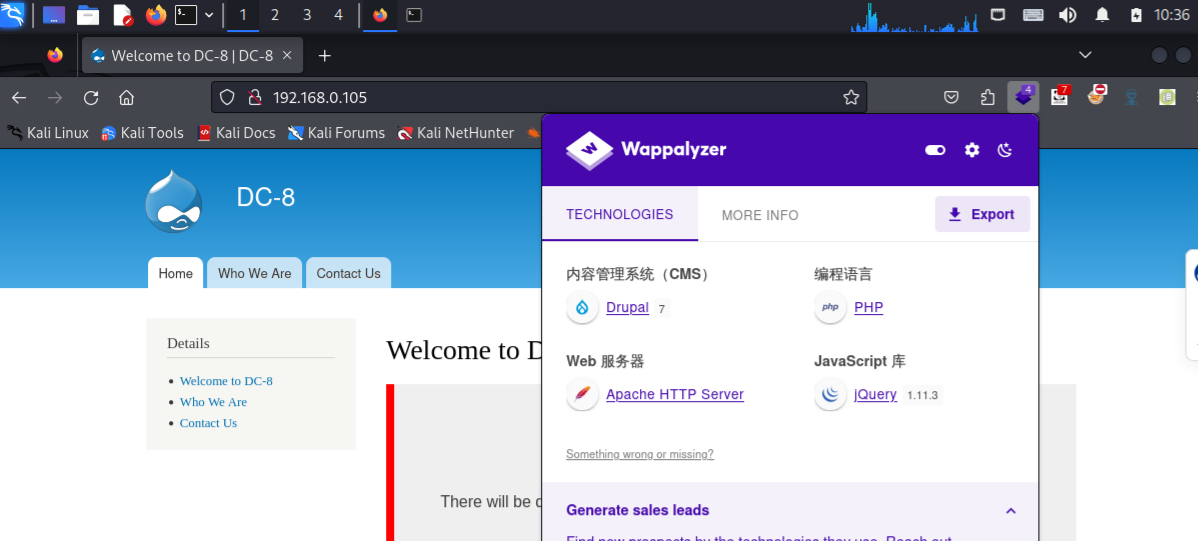Click Welcome to DC-8 in Details sidebar
The width and height of the screenshot is (1198, 541).
click(x=226, y=381)
